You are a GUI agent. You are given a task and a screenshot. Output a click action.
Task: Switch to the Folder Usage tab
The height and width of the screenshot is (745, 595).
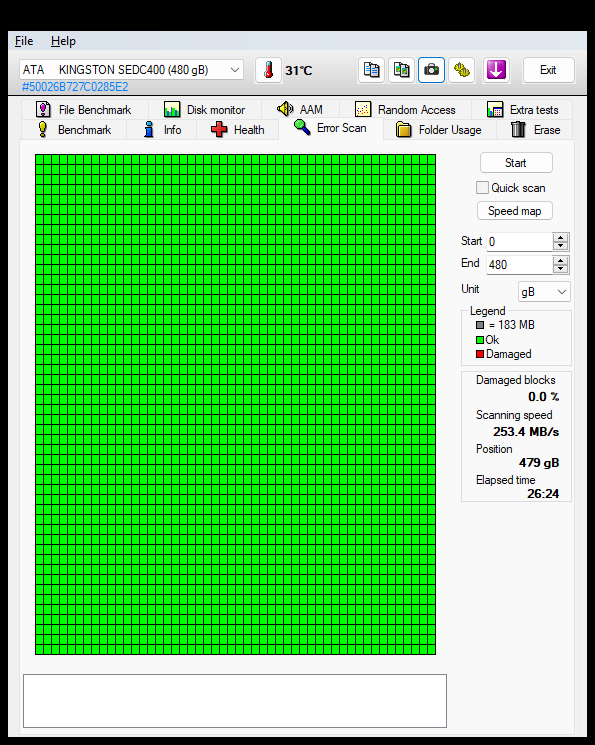[x=440, y=130]
